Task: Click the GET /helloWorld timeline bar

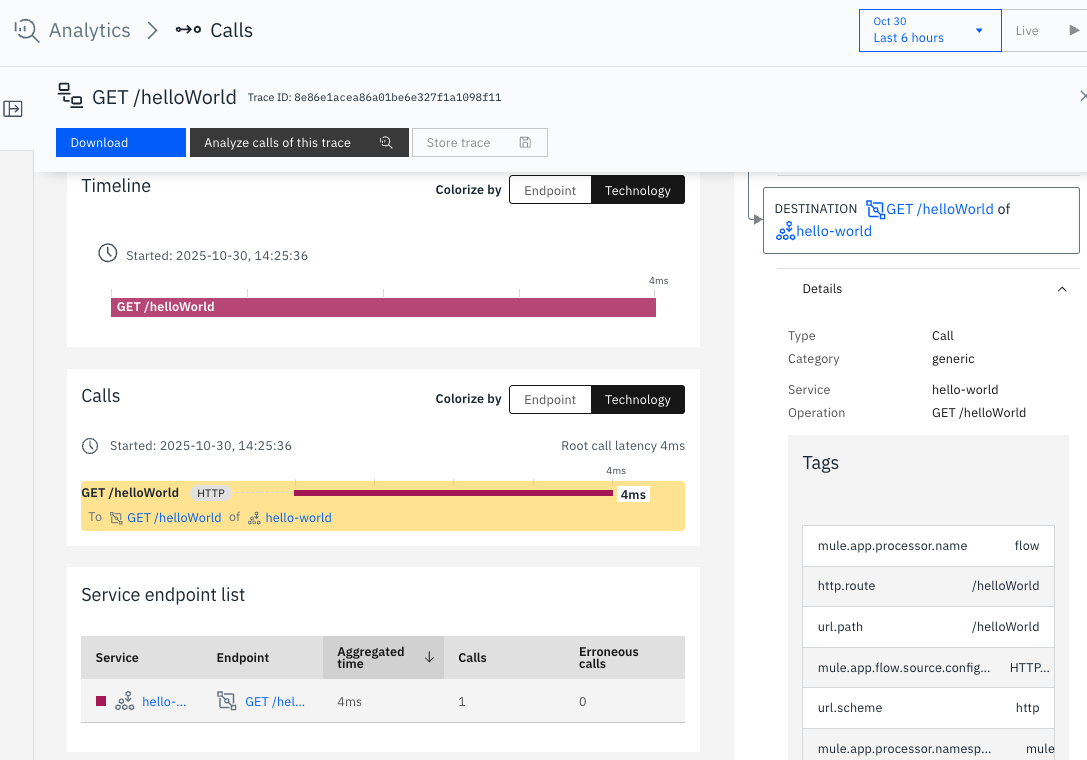Action: click(x=383, y=307)
